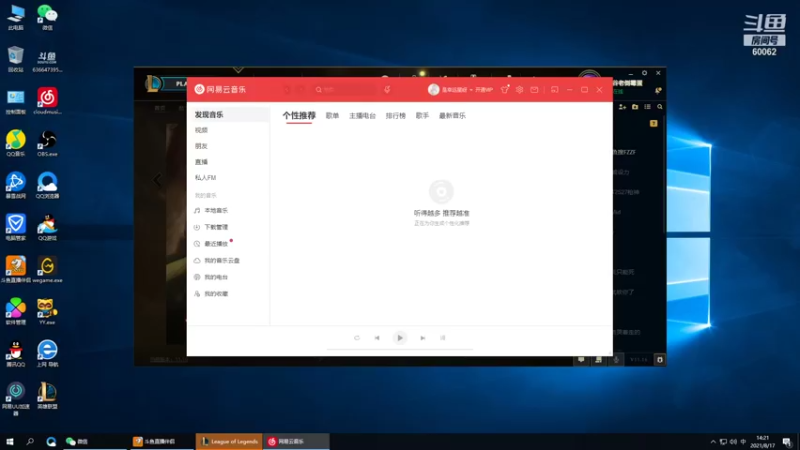Switch to League of Legends taskbar button

coord(229,442)
